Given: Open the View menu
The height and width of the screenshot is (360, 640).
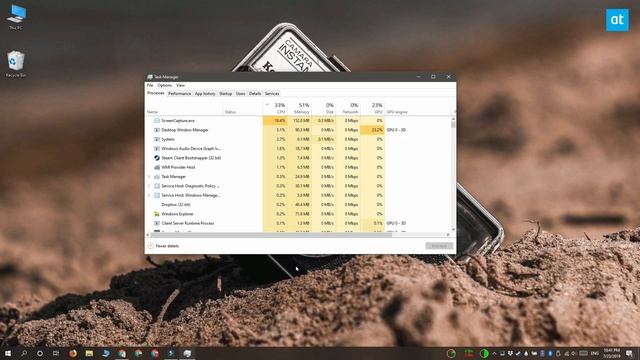Looking at the screenshot, I should (x=180, y=85).
